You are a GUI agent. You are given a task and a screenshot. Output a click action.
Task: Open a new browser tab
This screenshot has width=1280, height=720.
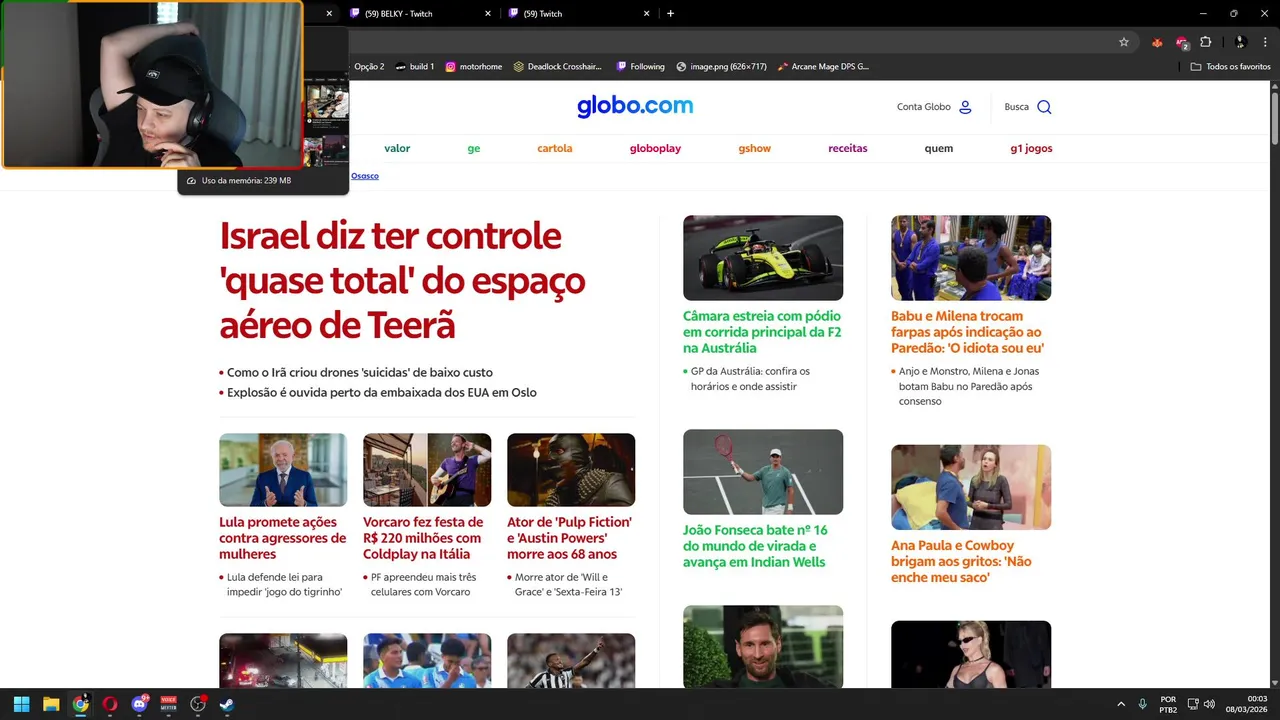click(670, 13)
